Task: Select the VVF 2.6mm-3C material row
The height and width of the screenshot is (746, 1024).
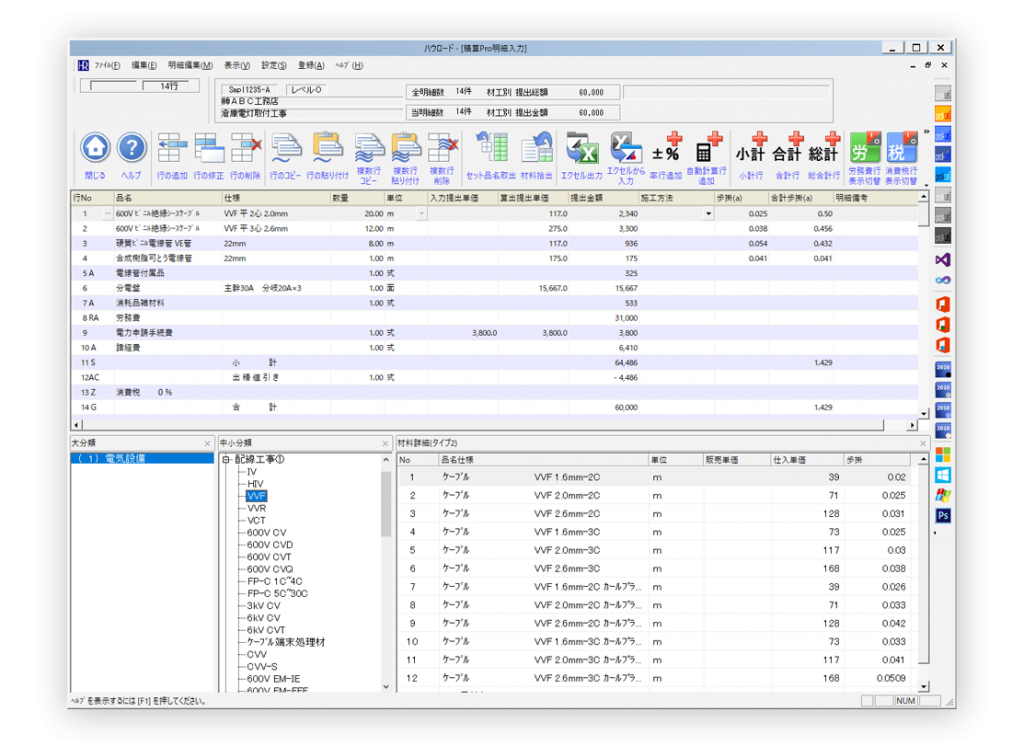Action: 567,569
